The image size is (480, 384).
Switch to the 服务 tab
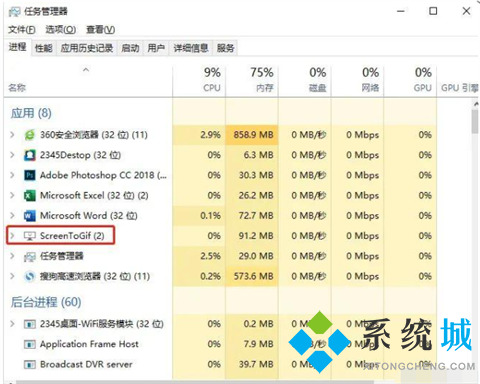click(x=225, y=48)
